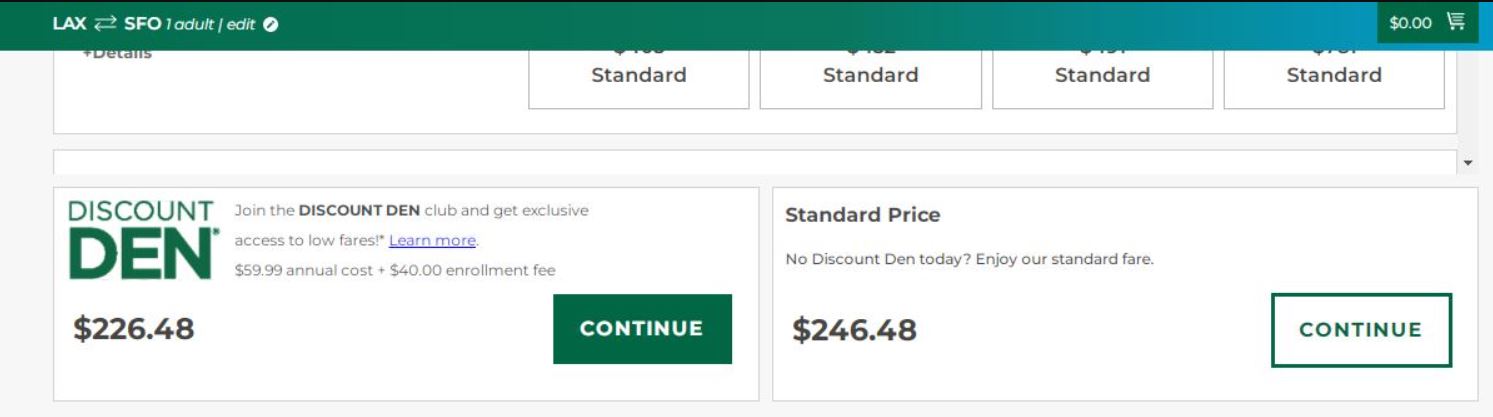Continue with the Standard Price fare
This screenshot has width=1493, height=417.
point(1360,330)
